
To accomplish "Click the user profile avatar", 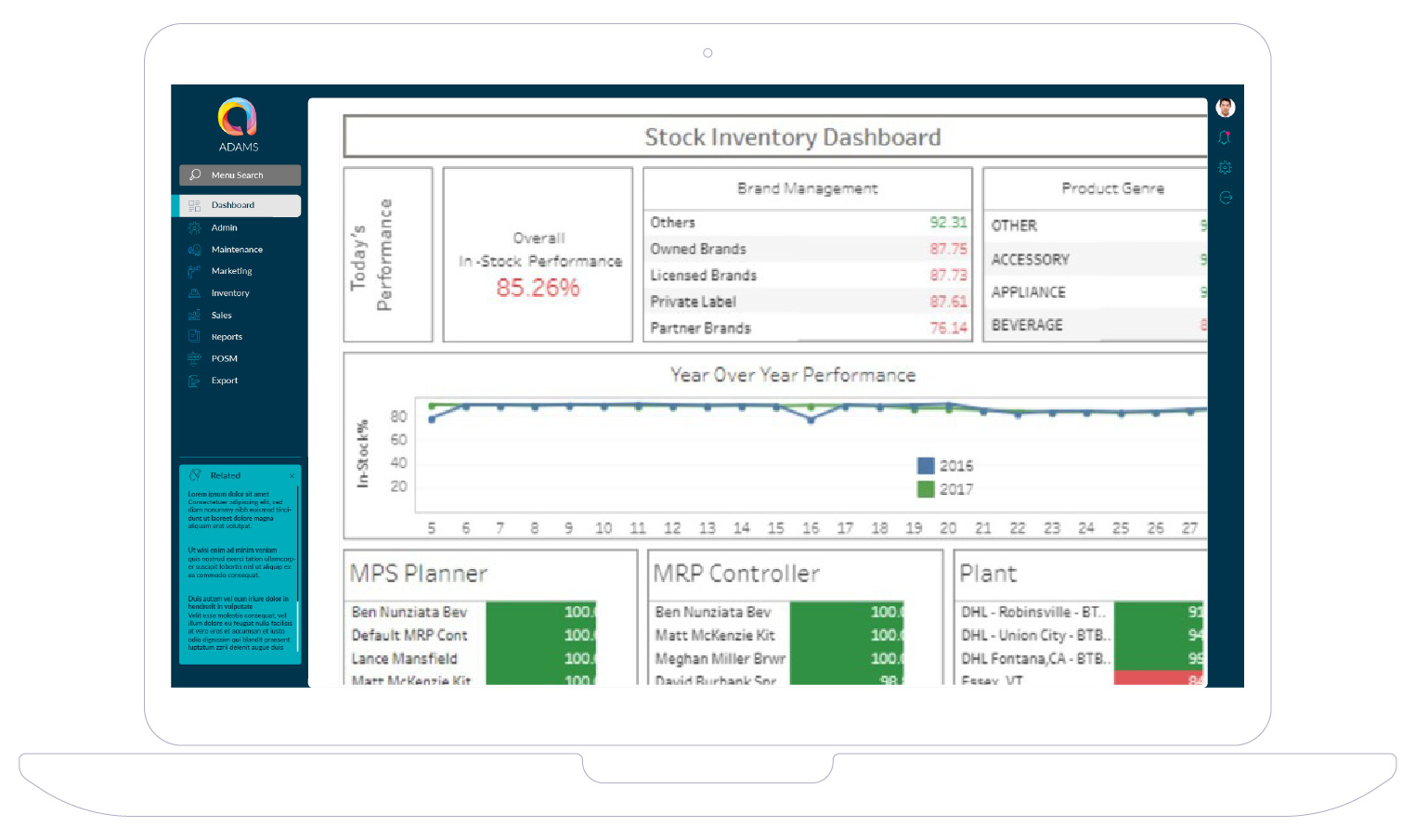I will click(1225, 108).
